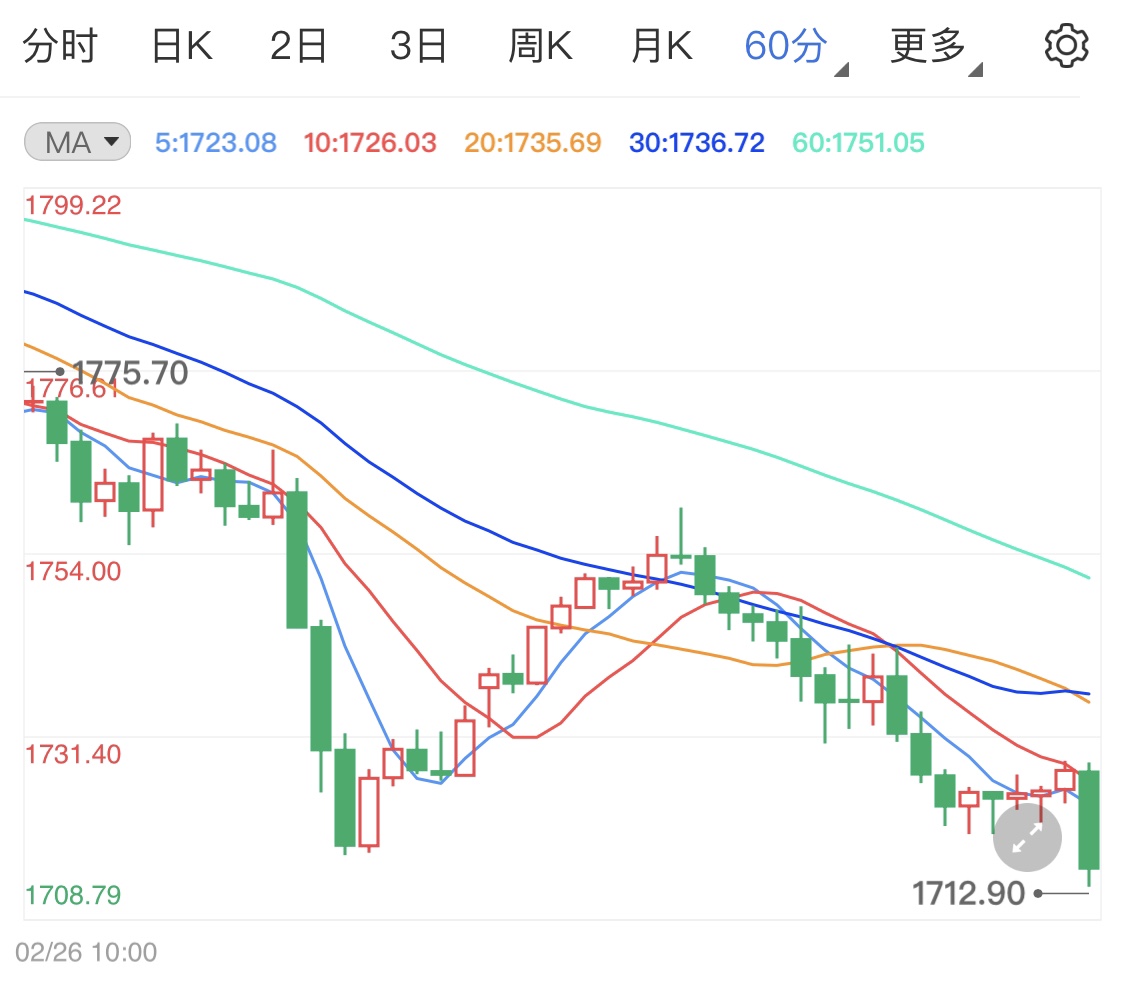Switch to the 分时 tab
The height and width of the screenshot is (982, 1125).
click(60, 46)
